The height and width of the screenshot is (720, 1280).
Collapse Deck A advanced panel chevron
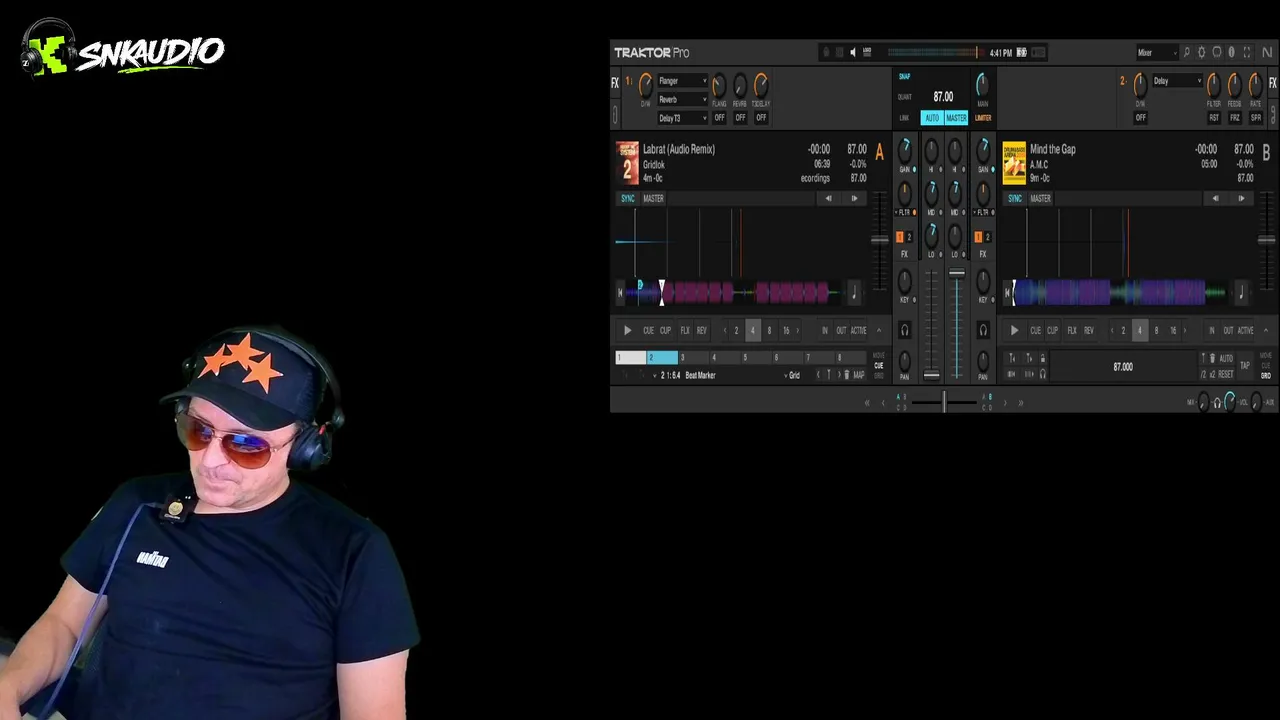tap(879, 331)
